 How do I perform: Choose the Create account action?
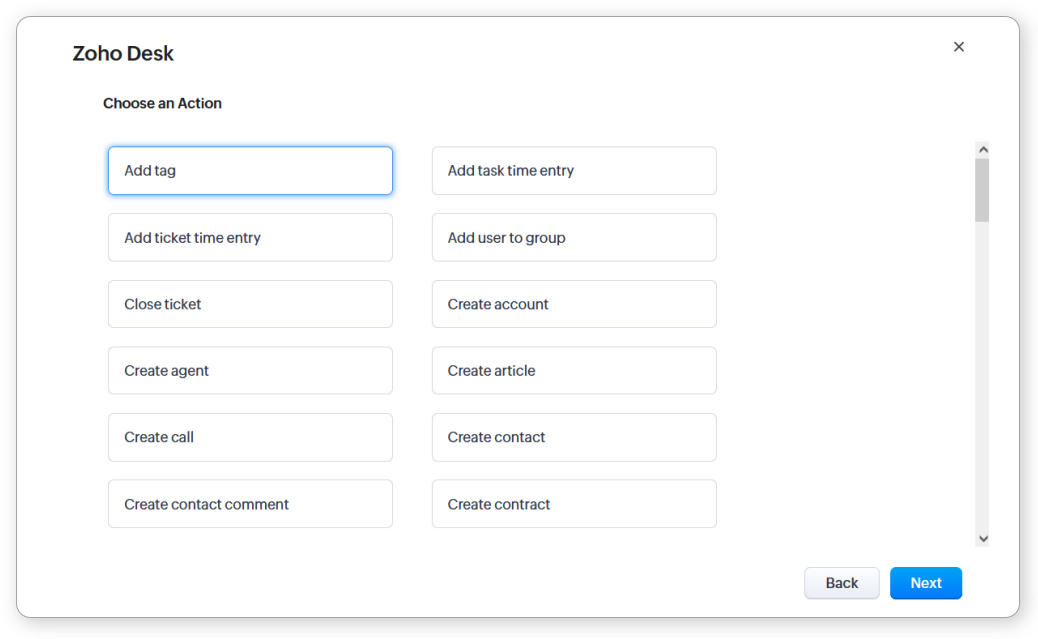click(x=574, y=304)
